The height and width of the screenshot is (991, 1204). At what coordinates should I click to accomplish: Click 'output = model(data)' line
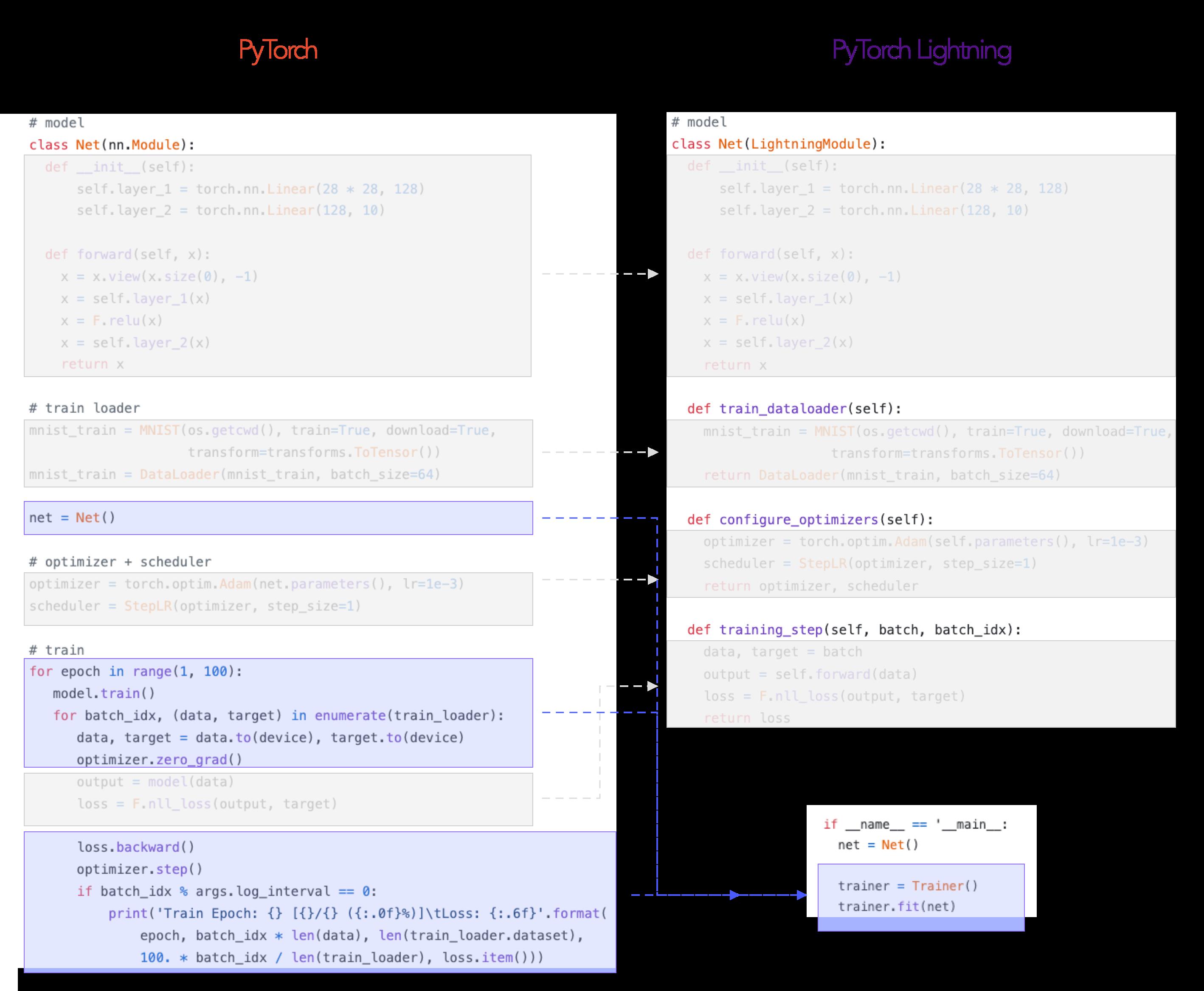(155, 782)
